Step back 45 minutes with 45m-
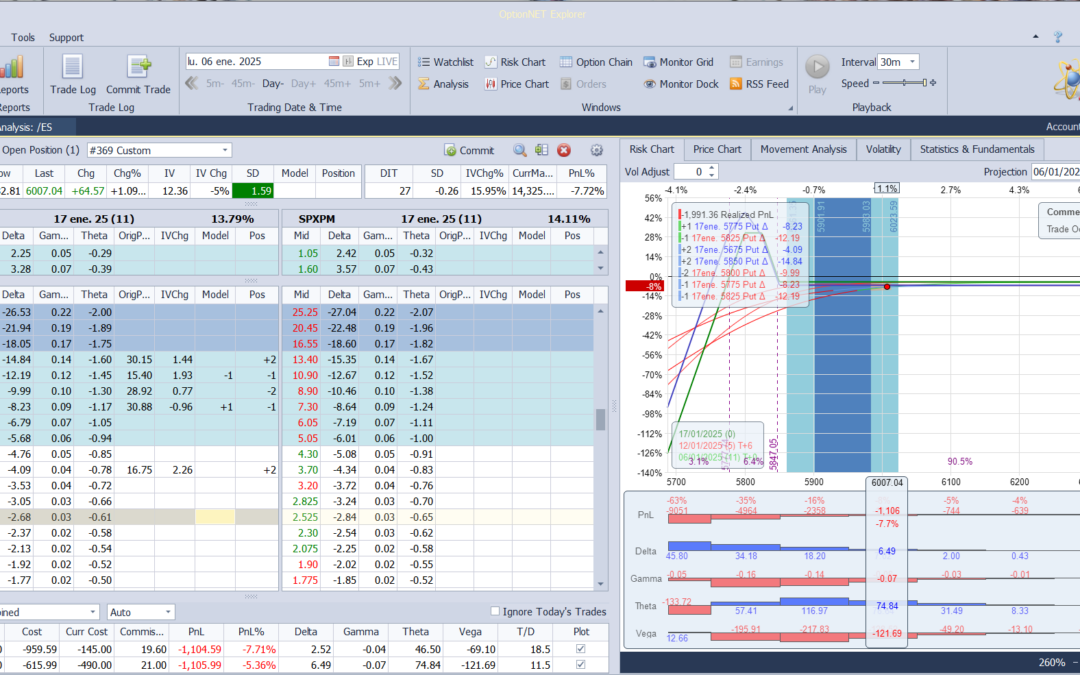The height and width of the screenshot is (675, 1080). pyautogui.click(x=242, y=83)
